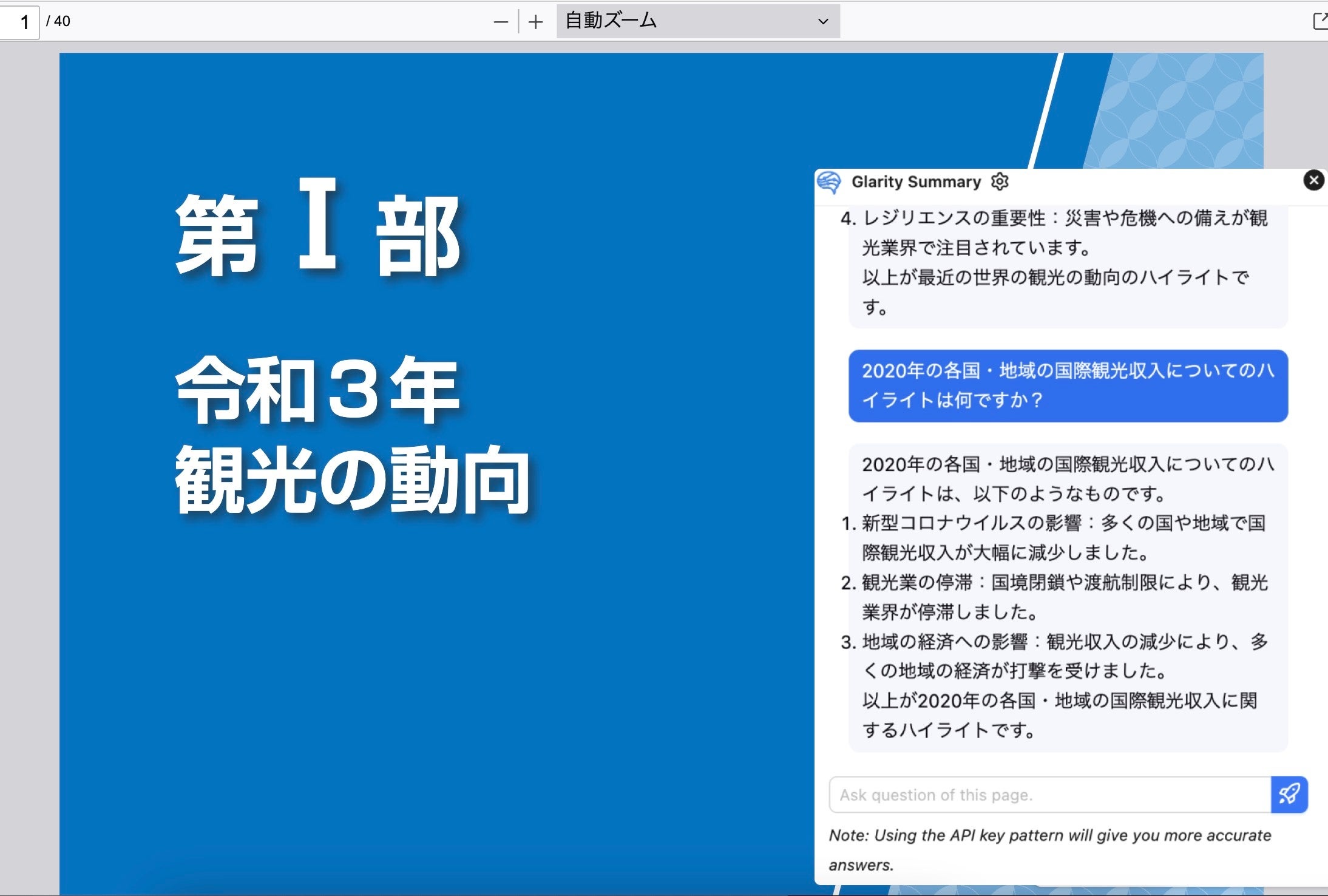Click the top-right toolbar open-external icon
This screenshot has width=1328, height=896.
coord(1319,21)
